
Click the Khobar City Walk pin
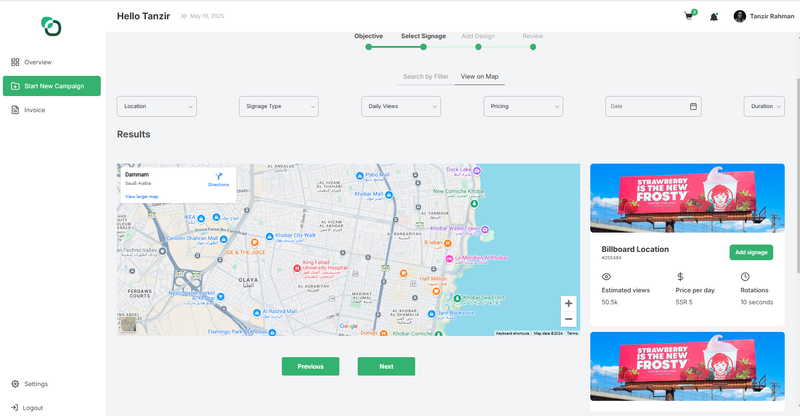[x=269, y=237]
